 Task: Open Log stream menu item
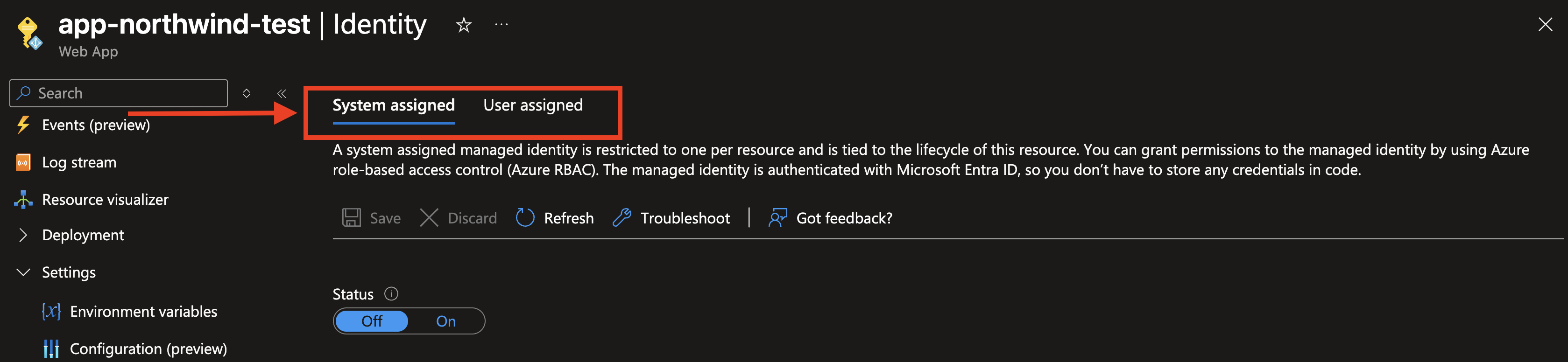tap(79, 162)
